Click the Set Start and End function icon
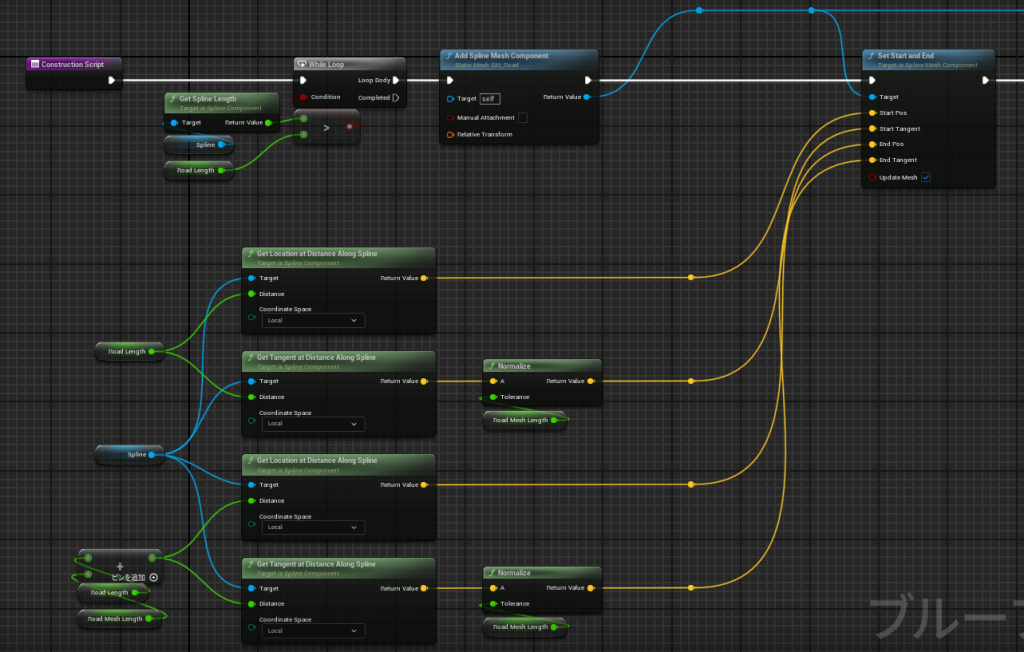The image size is (1024, 652). coord(870,56)
